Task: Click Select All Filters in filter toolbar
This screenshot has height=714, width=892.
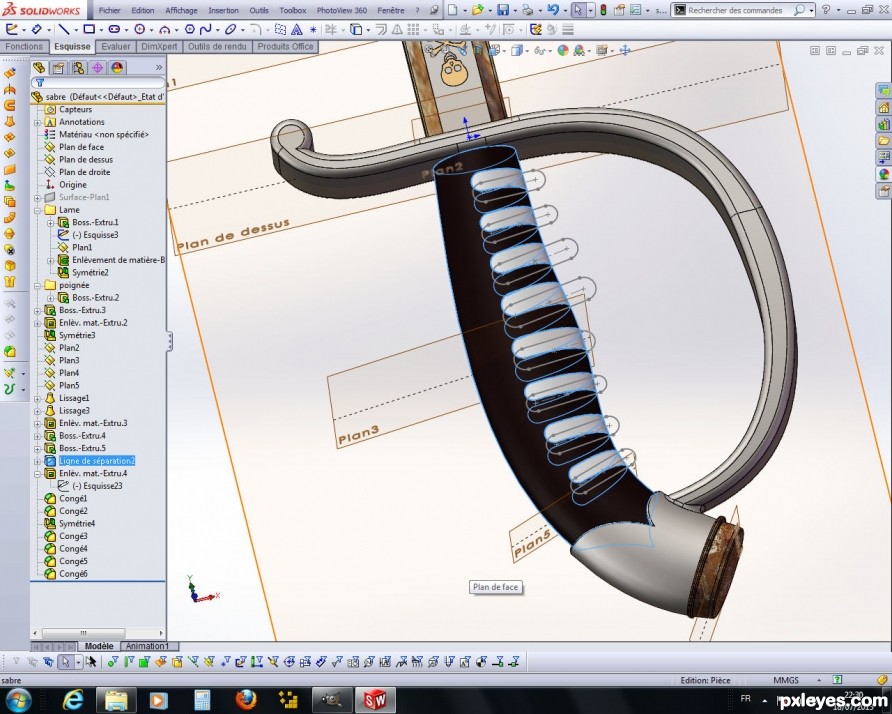Action: tap(48, 662)
